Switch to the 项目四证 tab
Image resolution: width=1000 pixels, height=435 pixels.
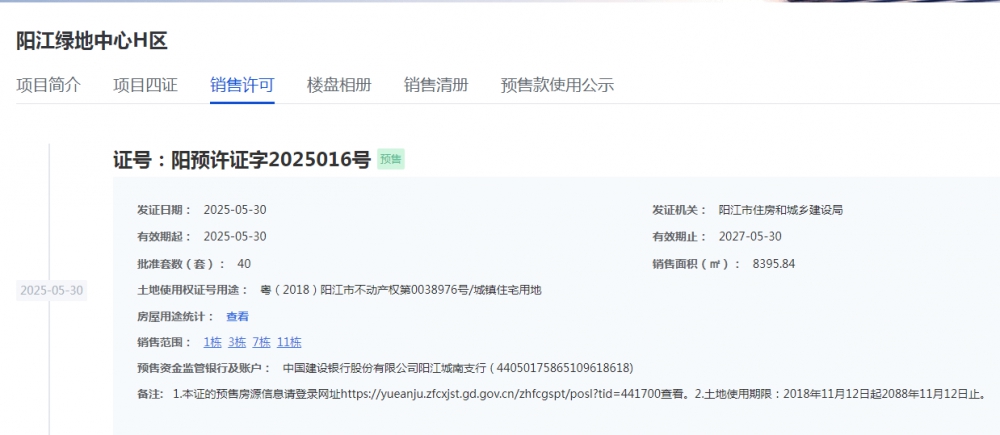145,85
